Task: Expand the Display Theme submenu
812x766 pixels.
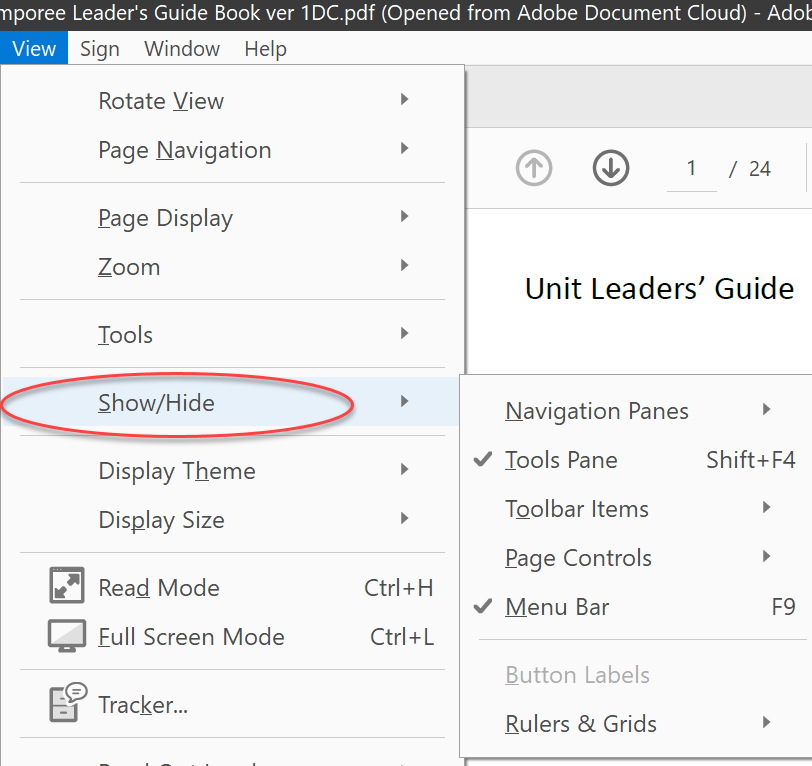Action: tap(176, 470)
